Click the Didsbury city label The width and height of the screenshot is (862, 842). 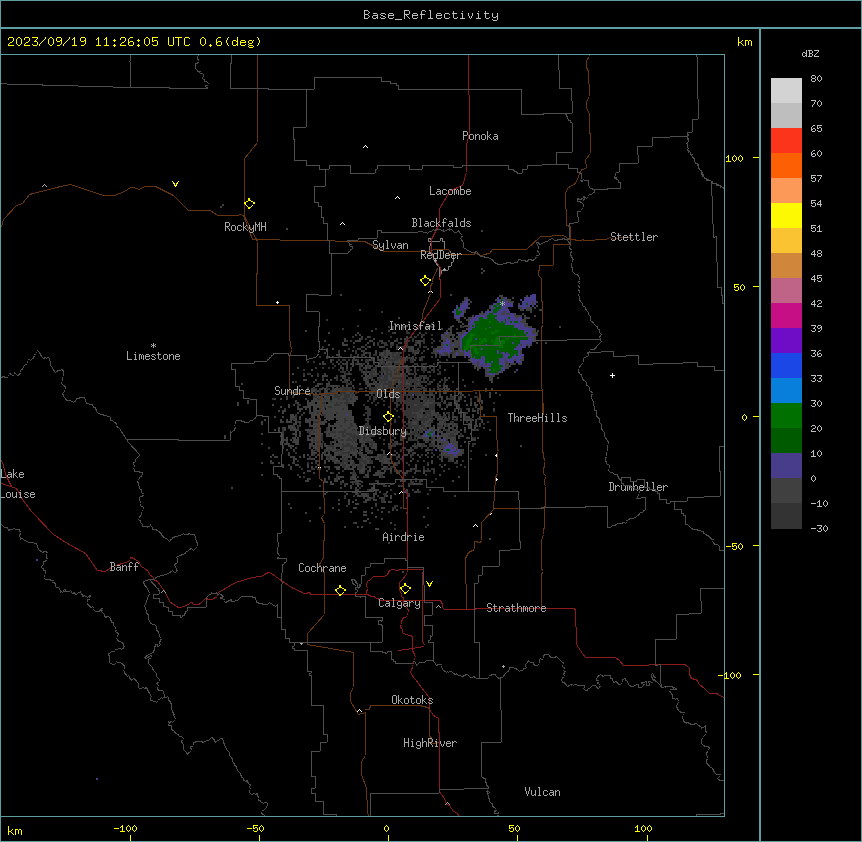(383, 431)
